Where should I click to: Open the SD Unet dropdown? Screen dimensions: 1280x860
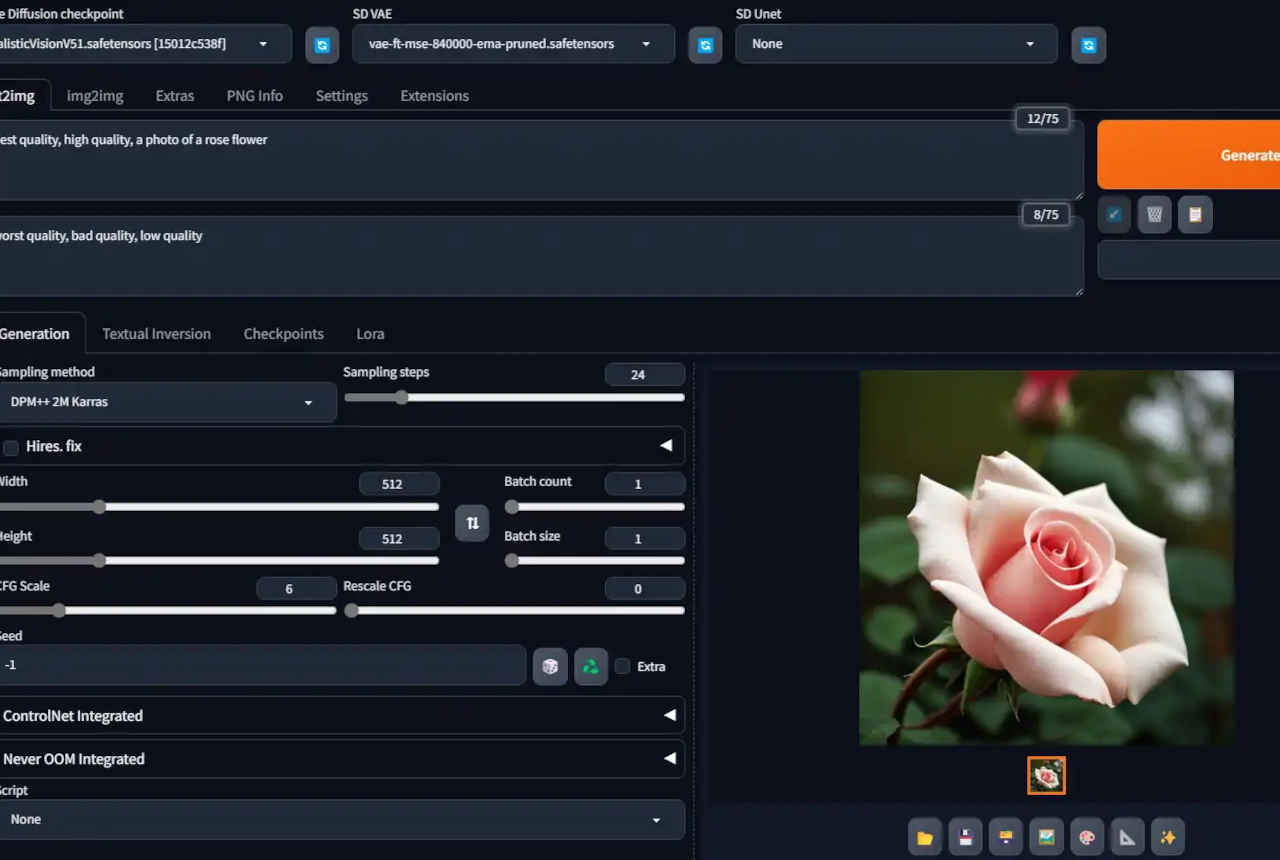pos(895,44)
